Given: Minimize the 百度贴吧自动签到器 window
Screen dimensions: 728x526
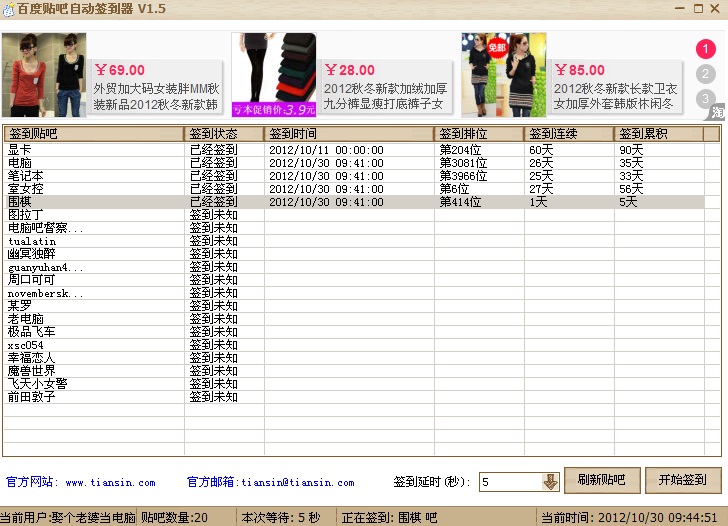Looking at the screenshot, I should coord(680,9).
